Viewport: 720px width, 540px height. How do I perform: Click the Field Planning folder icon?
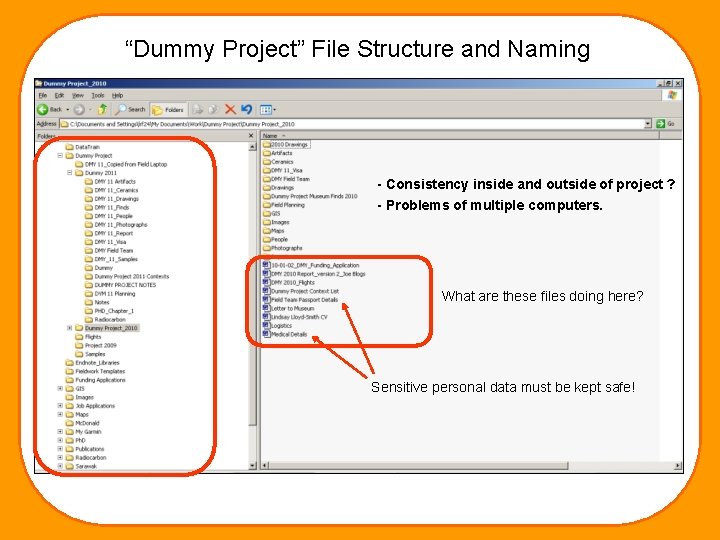(x=267, y=205)
